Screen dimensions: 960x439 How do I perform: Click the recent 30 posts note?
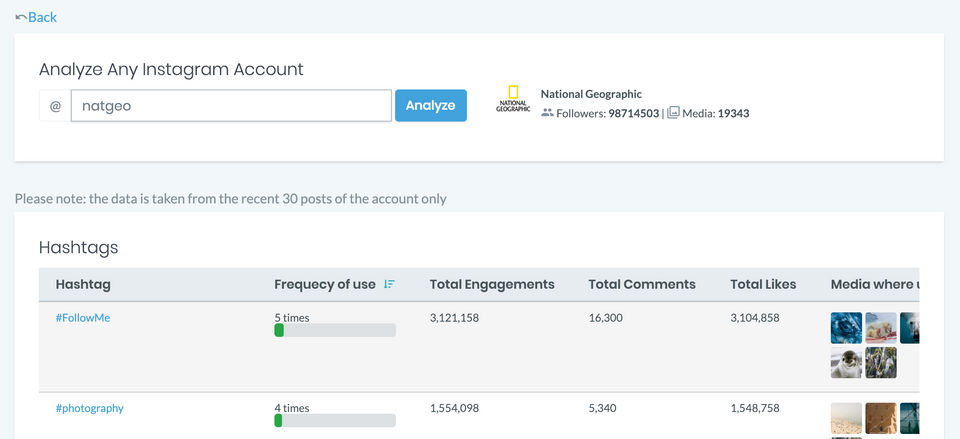point(231,199)
